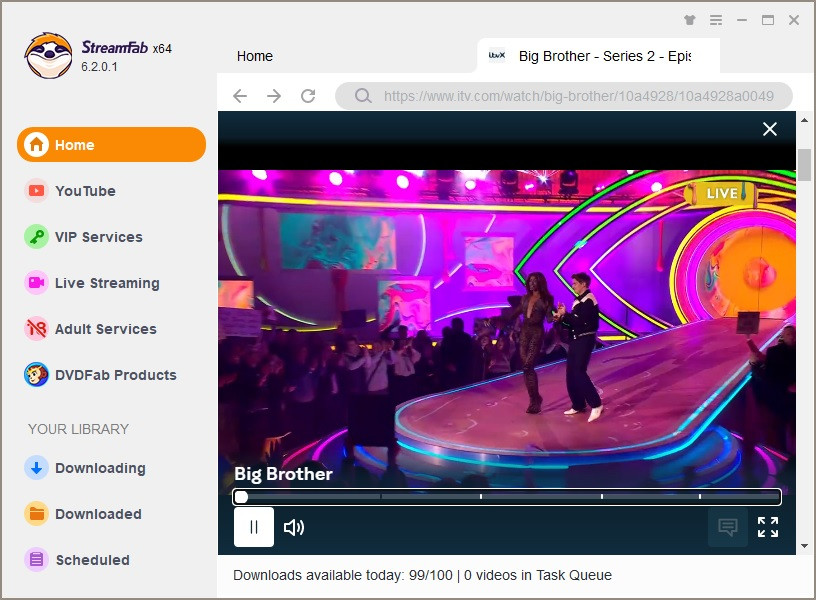Click the YOUR LIBRARY heading
The width and height of the screenshot is (816, 600).
pyautogui.click(x=78, y=429)
